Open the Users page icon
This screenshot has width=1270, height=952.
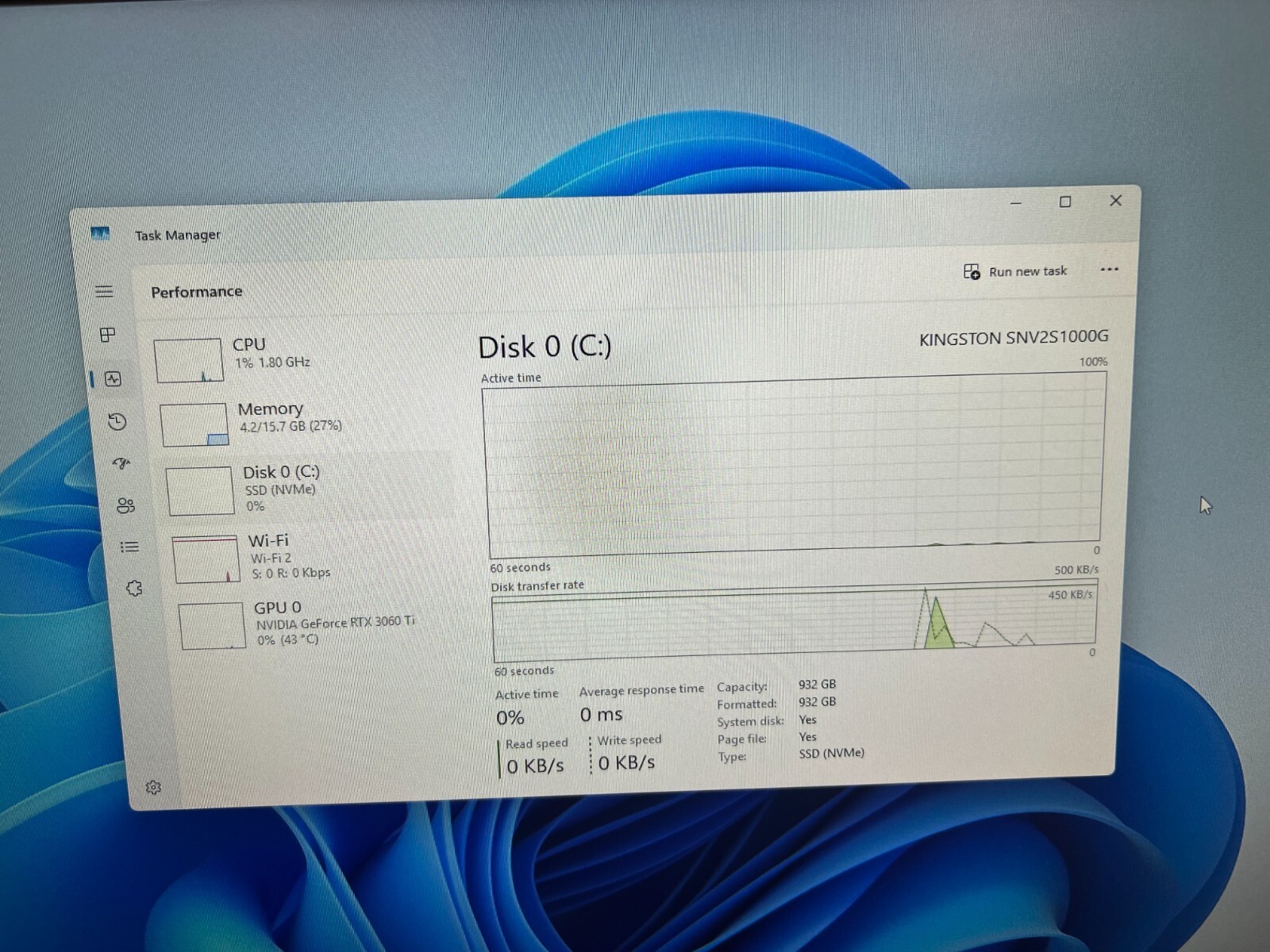coord(125,505)
